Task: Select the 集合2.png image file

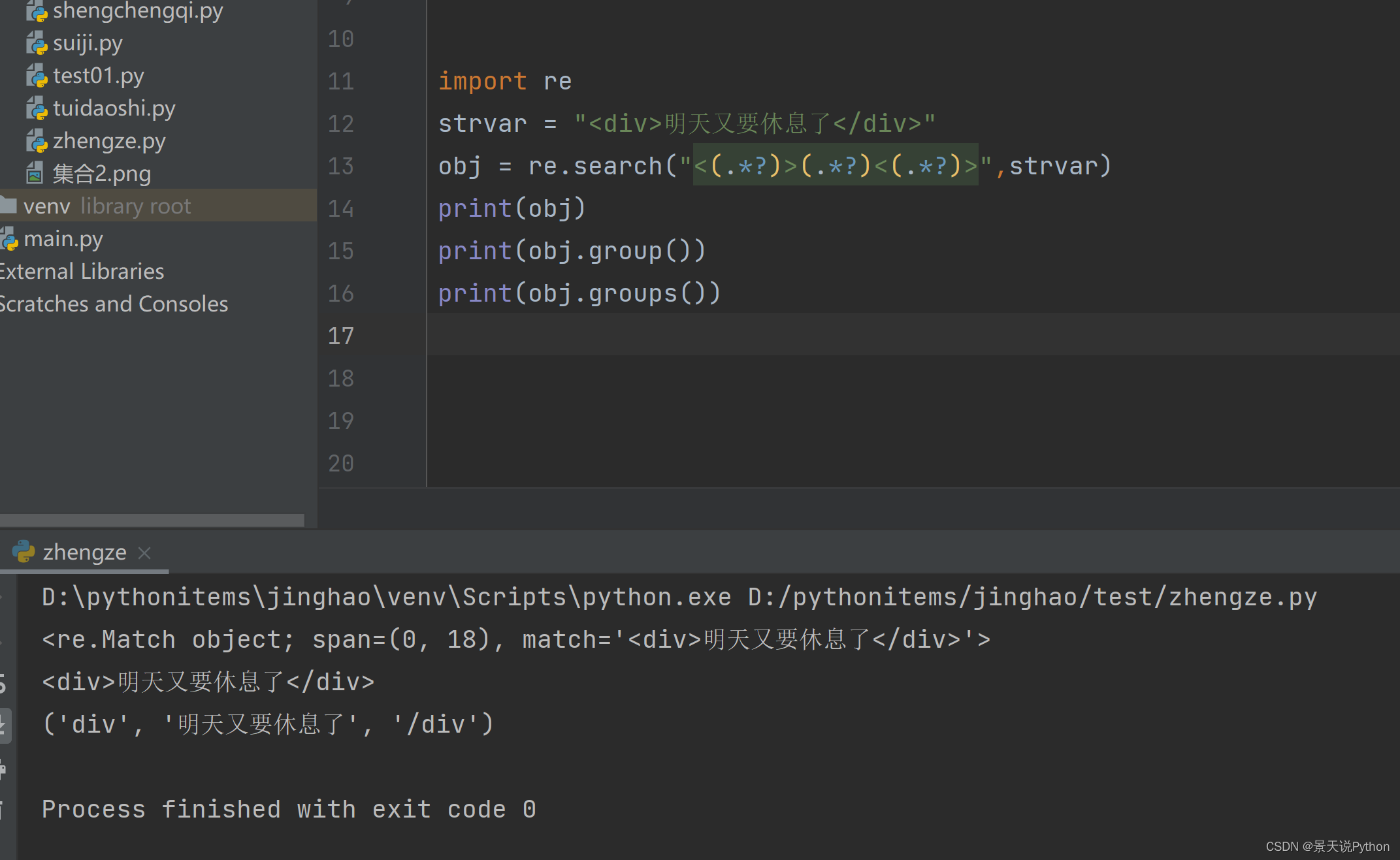Action: point(102,174)
